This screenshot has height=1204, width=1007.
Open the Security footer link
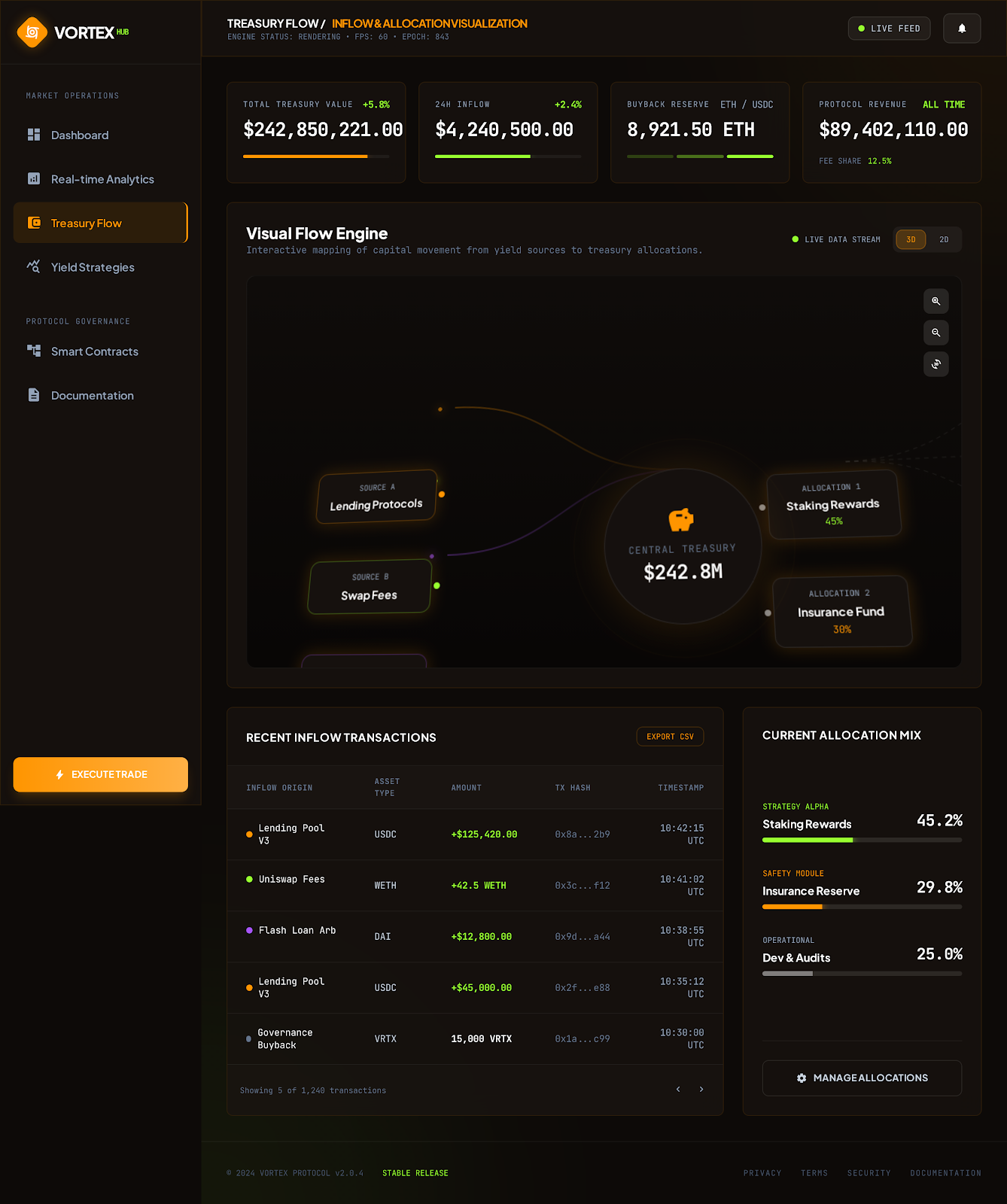869,1173
